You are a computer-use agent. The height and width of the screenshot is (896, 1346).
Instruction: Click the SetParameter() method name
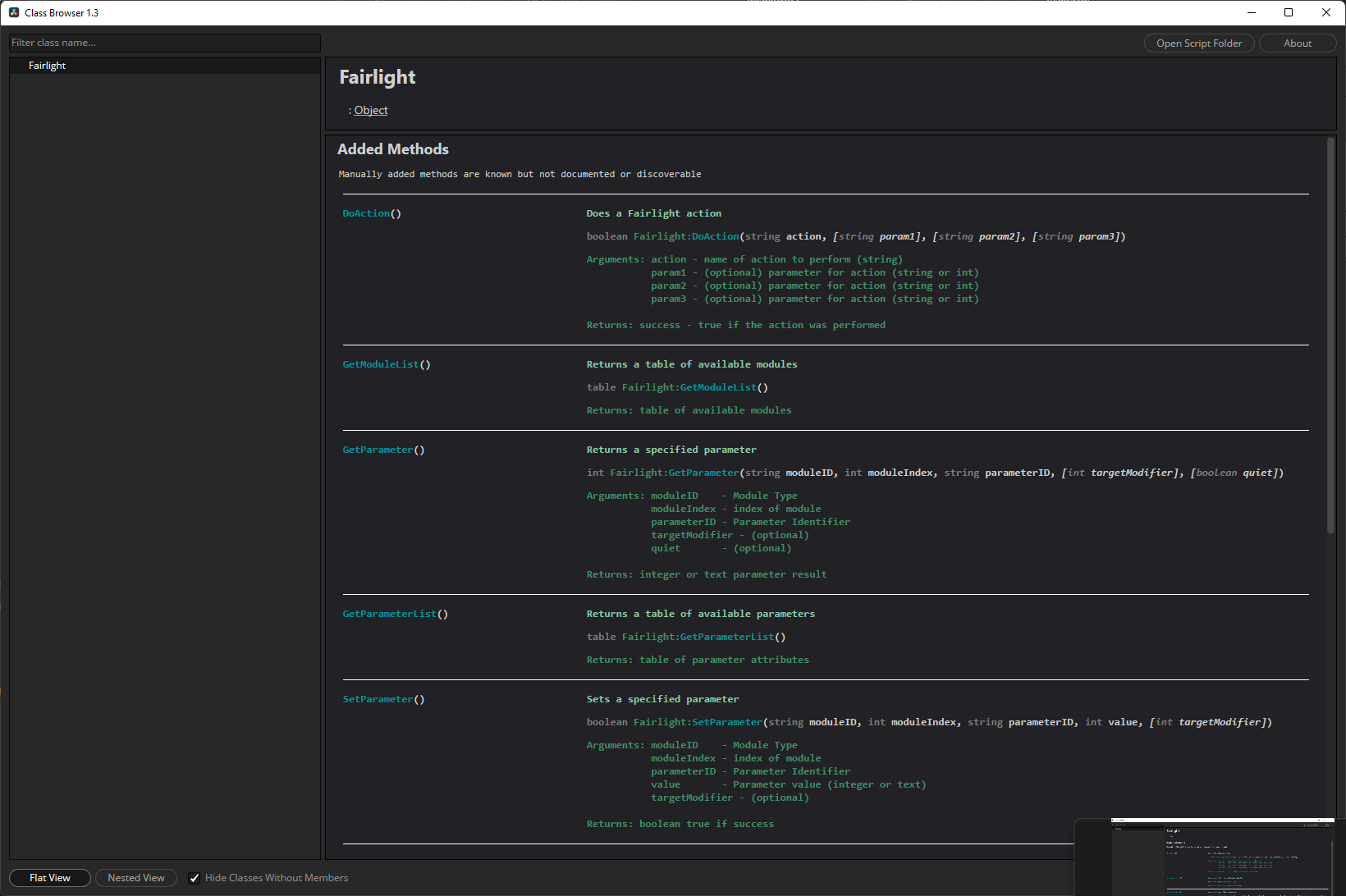383,699
